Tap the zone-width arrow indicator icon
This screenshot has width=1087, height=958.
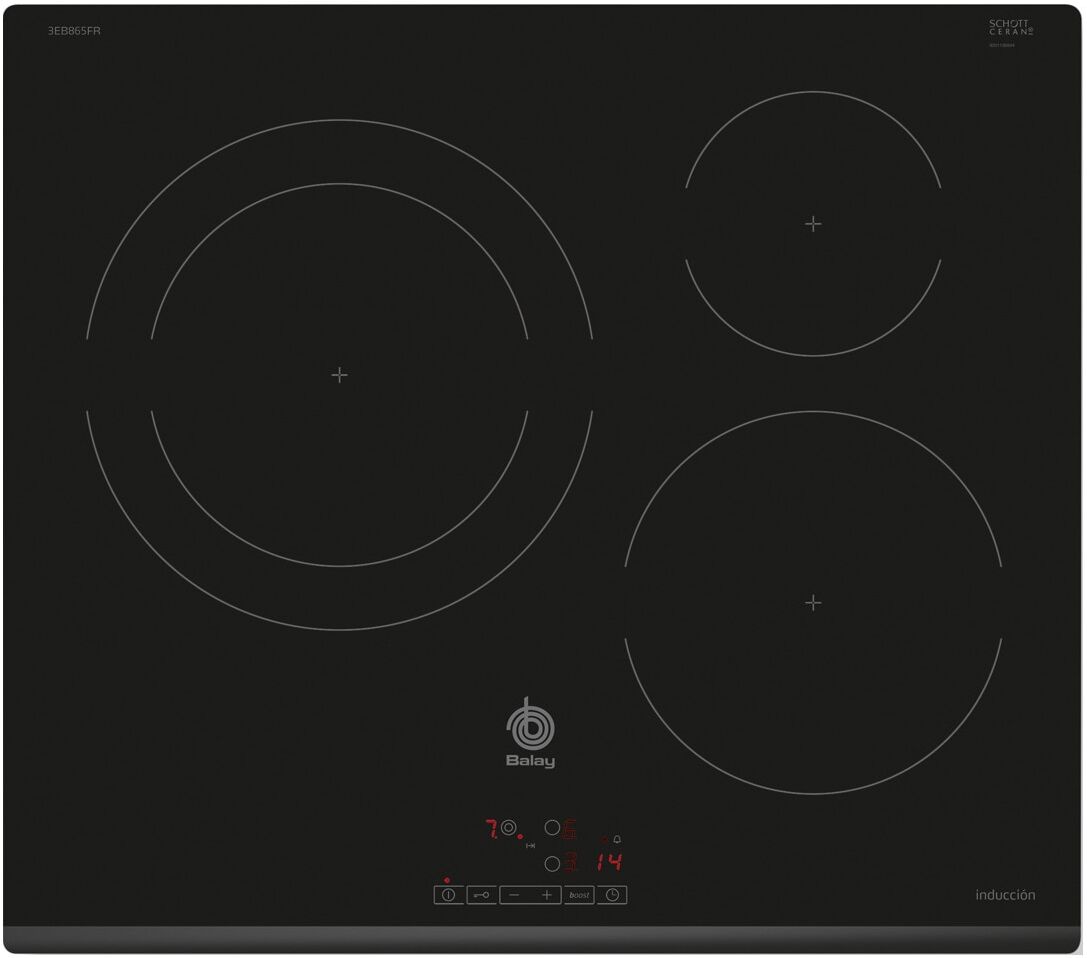tap(530, 846)
